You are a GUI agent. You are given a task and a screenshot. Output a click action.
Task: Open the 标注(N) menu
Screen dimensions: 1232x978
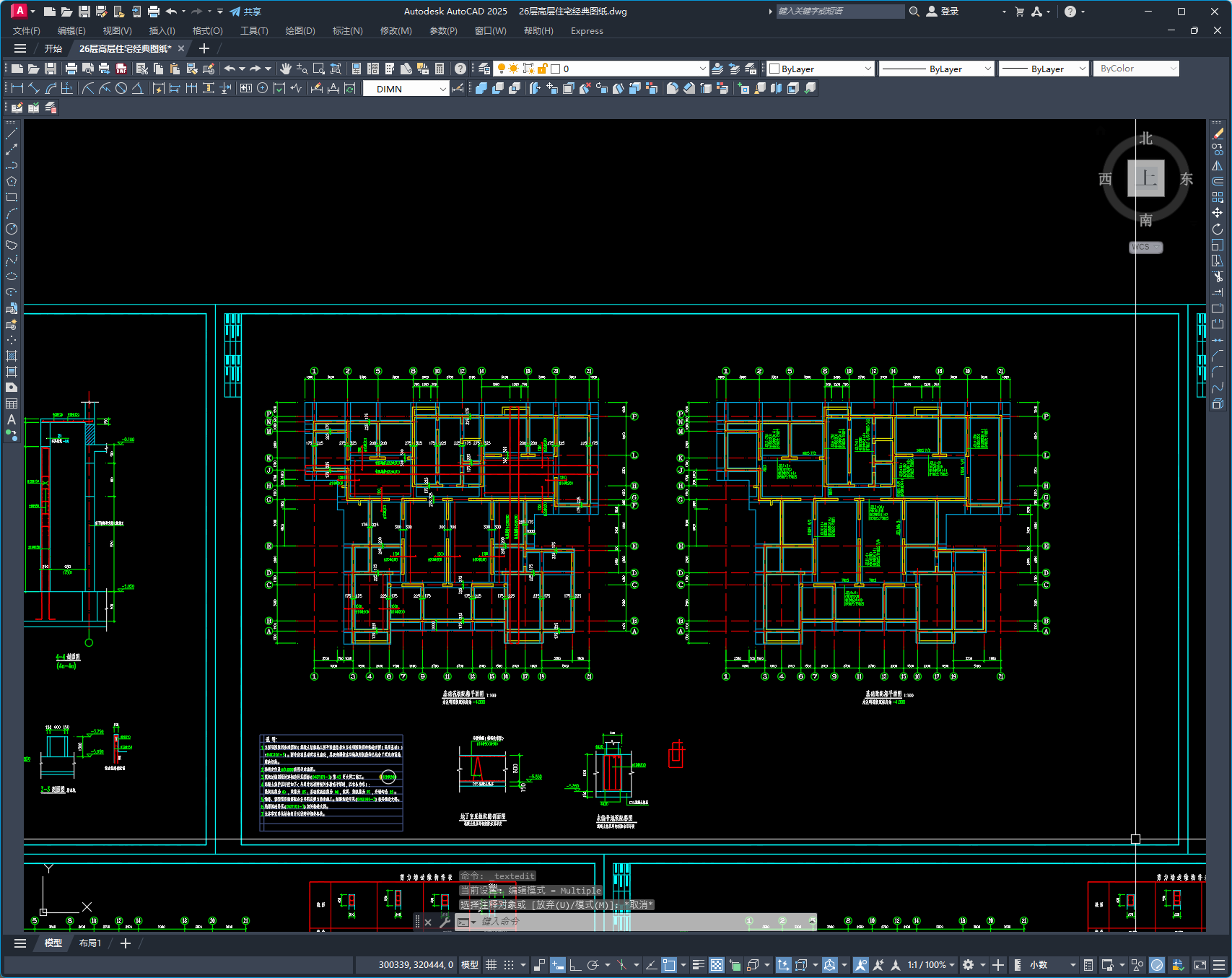(347, 31)
